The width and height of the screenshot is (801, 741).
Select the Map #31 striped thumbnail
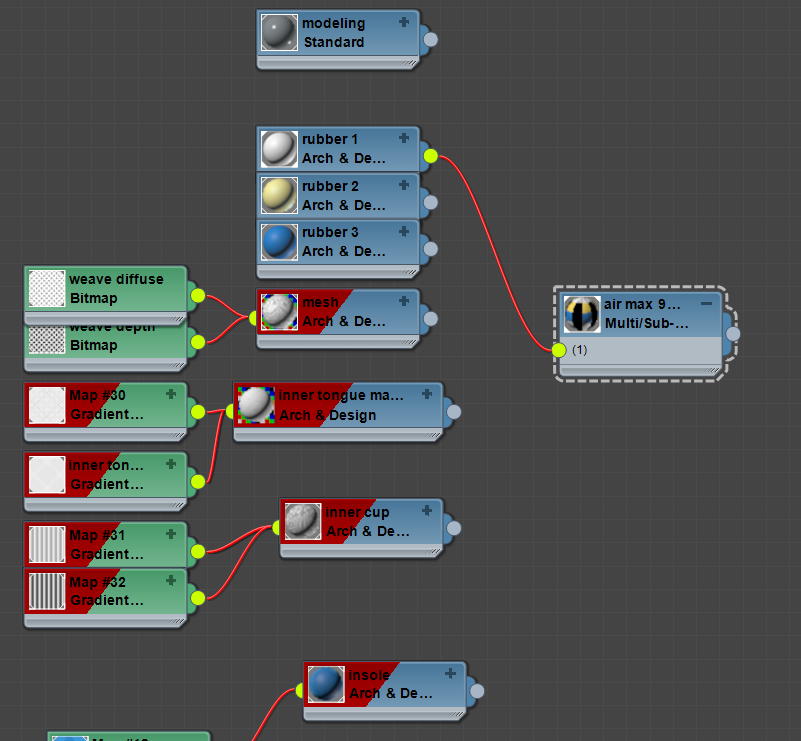[x=46, y=545]
